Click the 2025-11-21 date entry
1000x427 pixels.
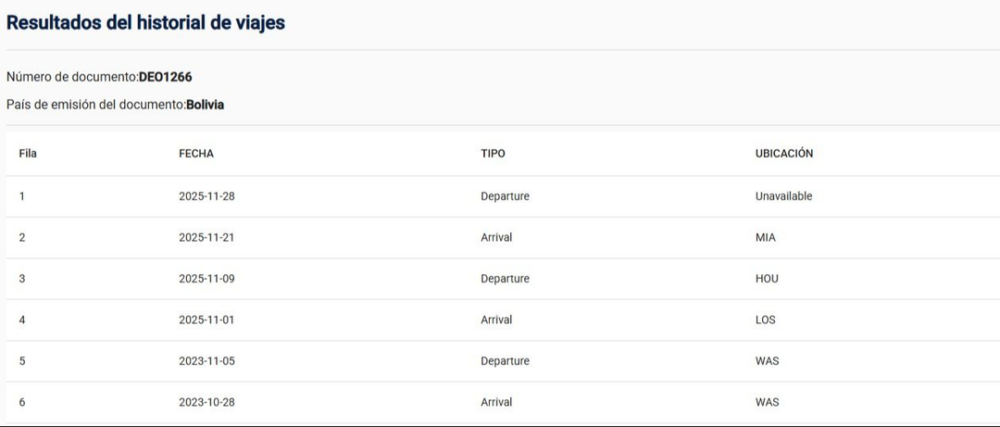(x=206, y=238)
